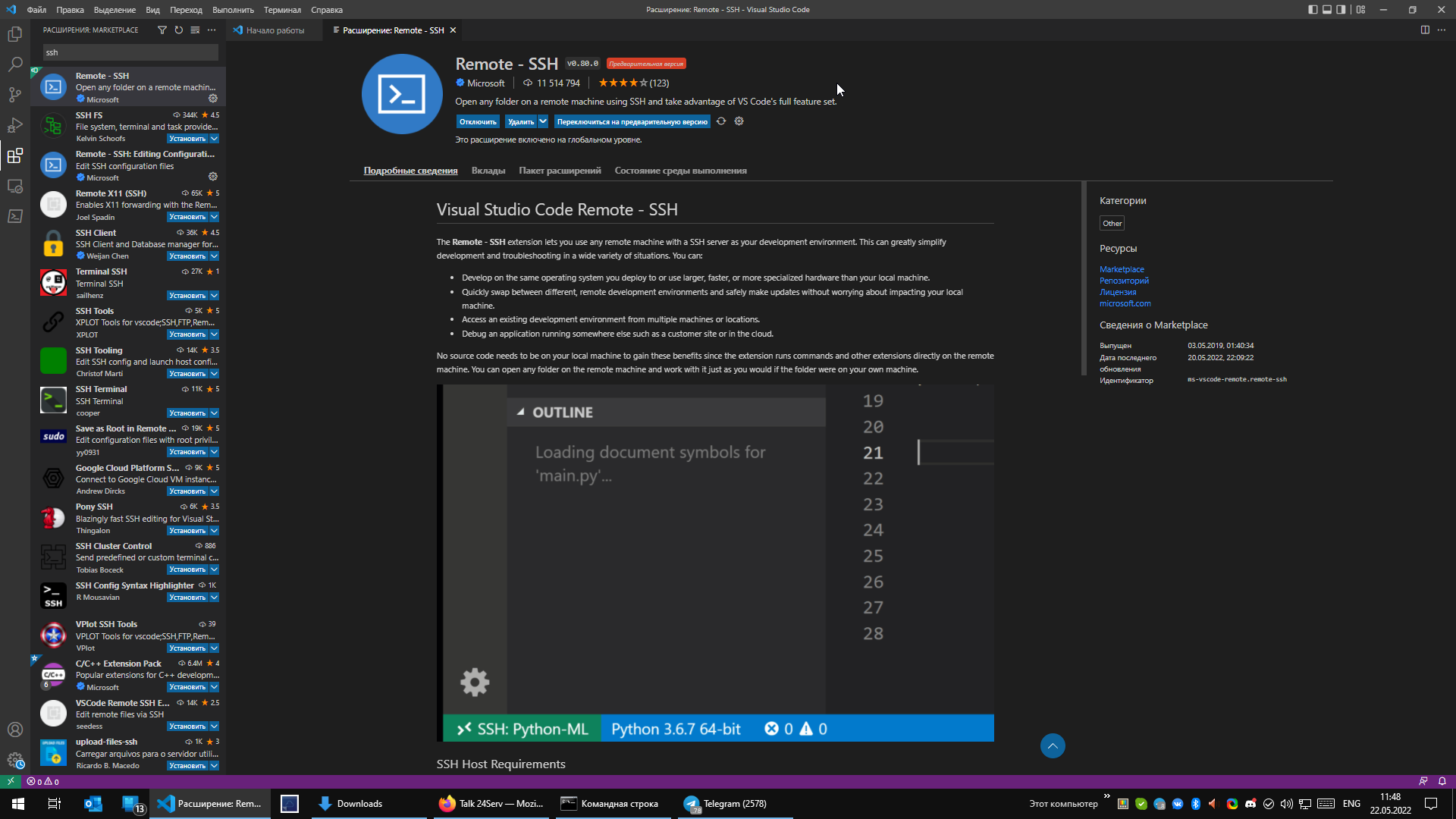
Task: Toggle secondary side bar layout button
Action: (1341, 10)
